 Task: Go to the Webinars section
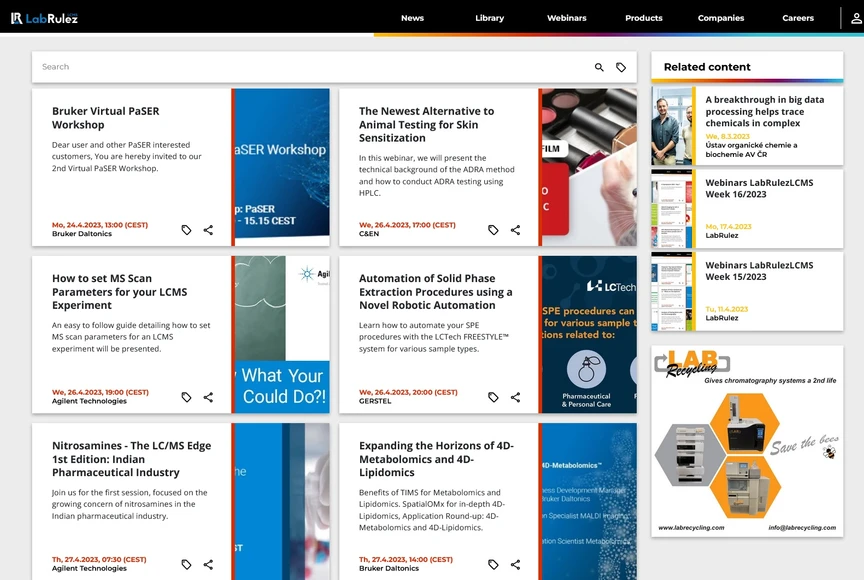coord(566,18)
